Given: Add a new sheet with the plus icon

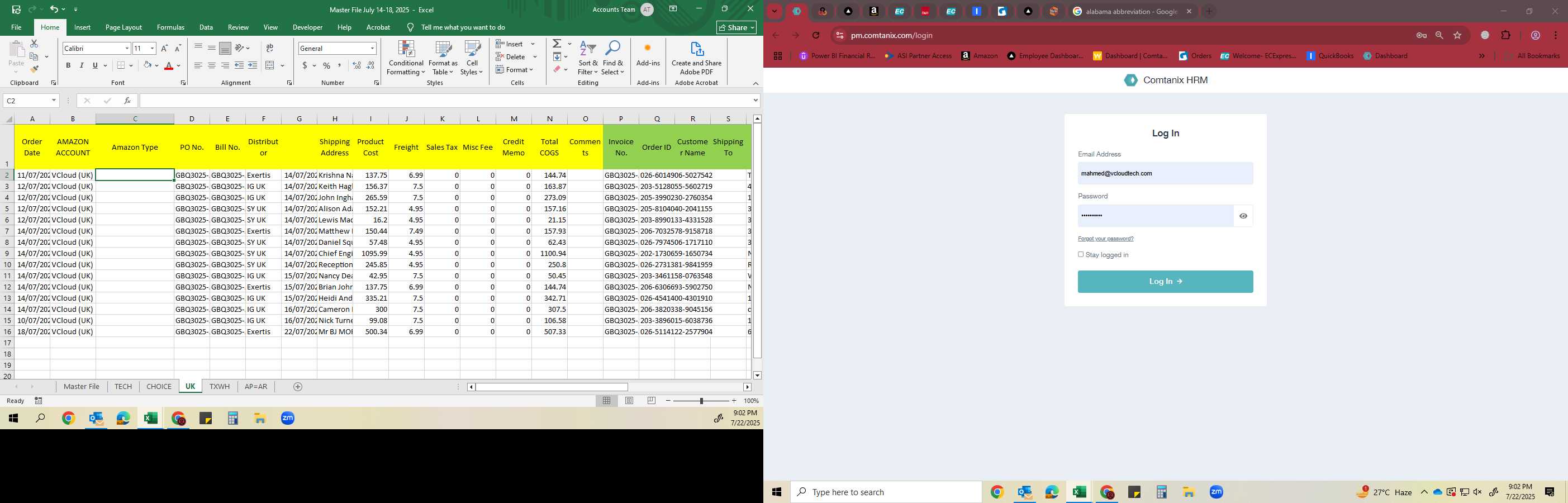Looking at the screenshot, I should pyautogui.click(x=298, y=387).
